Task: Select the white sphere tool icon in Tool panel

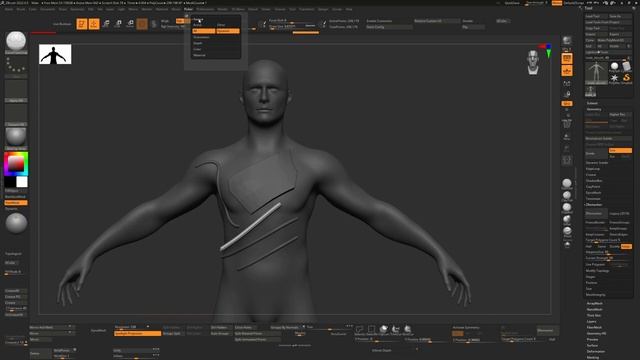Action: 614,67
